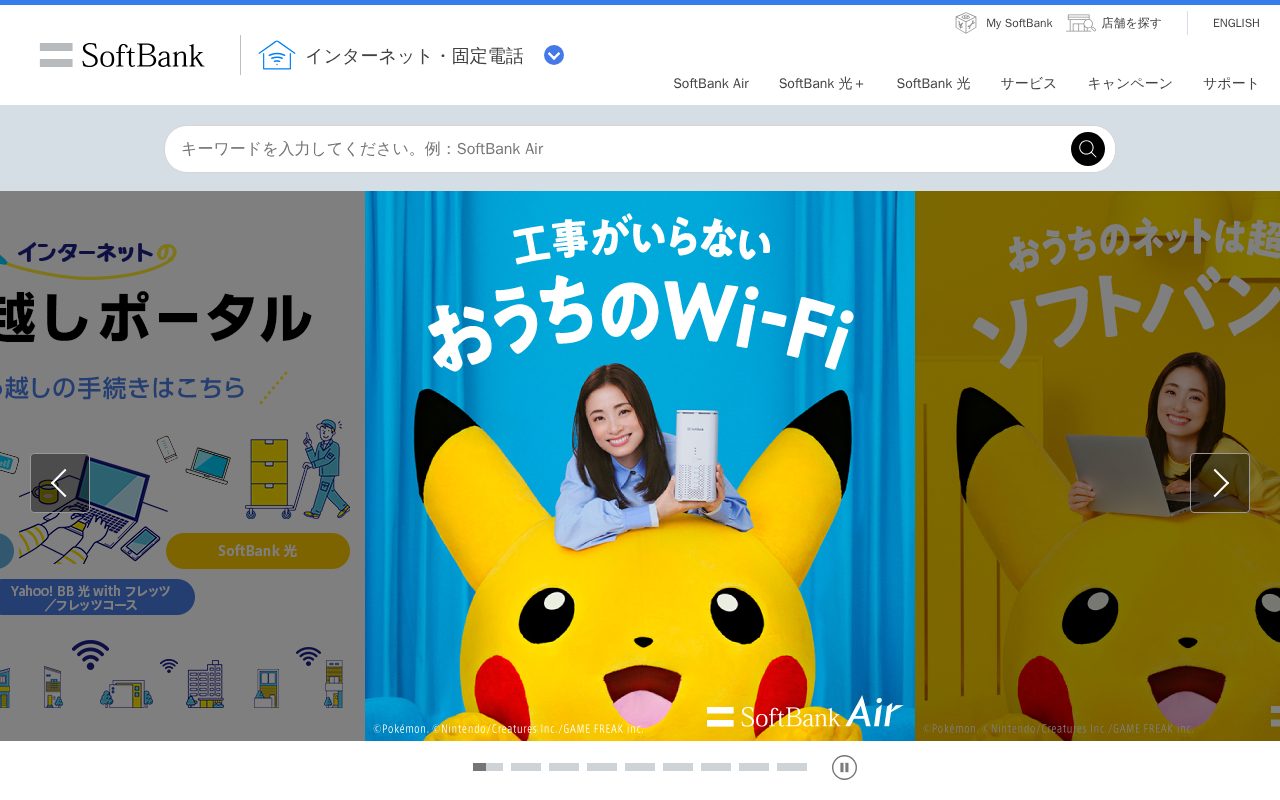The height and width of the screenshot is (800, 1280).
Task: Jump to the ninth carousel indicator
Action: pos(792,767)
